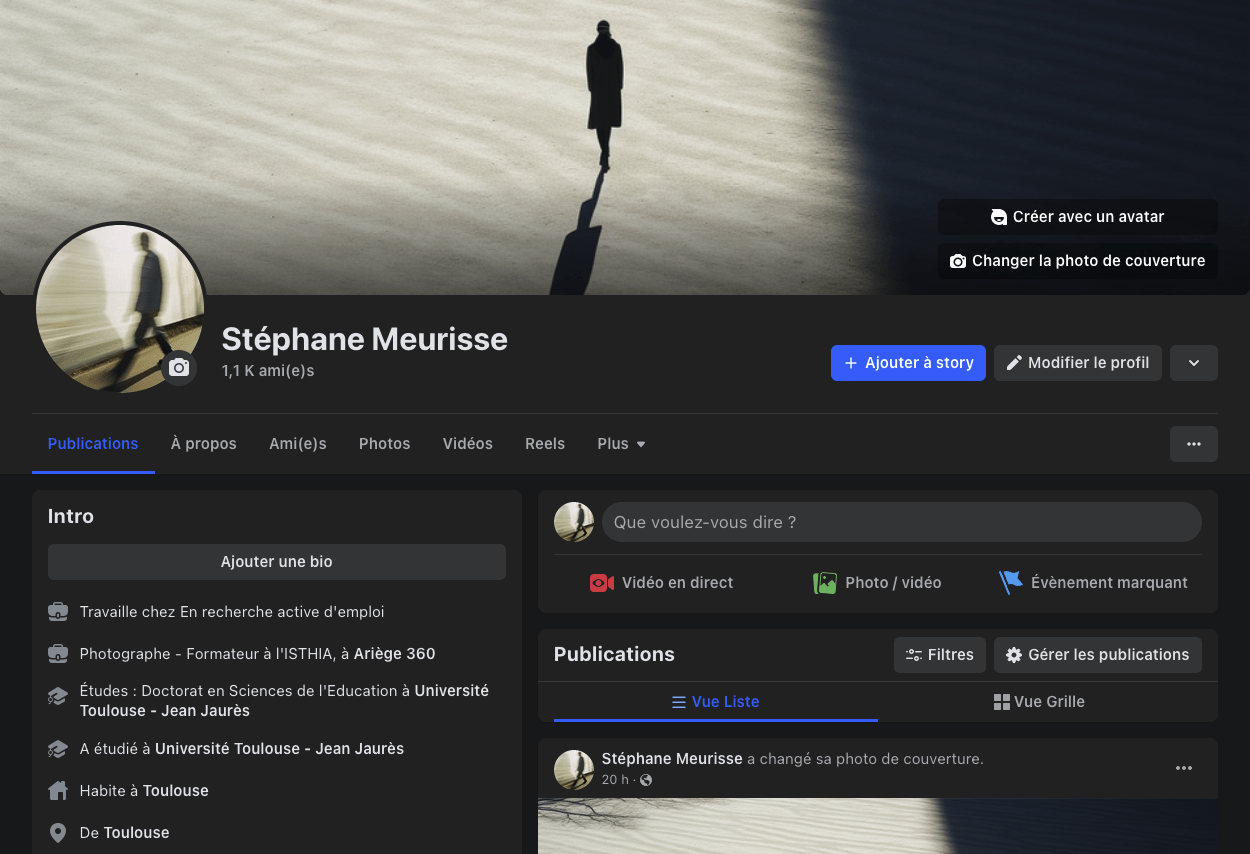Open the three-dot menu in the tab bar

[x=1194, y=444]
